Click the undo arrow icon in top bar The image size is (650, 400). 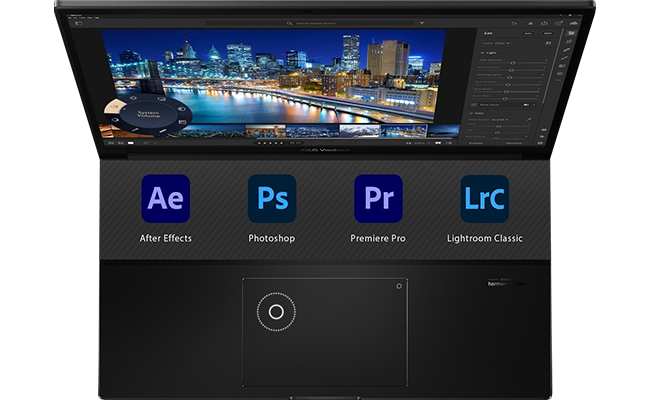coord(514,23)
